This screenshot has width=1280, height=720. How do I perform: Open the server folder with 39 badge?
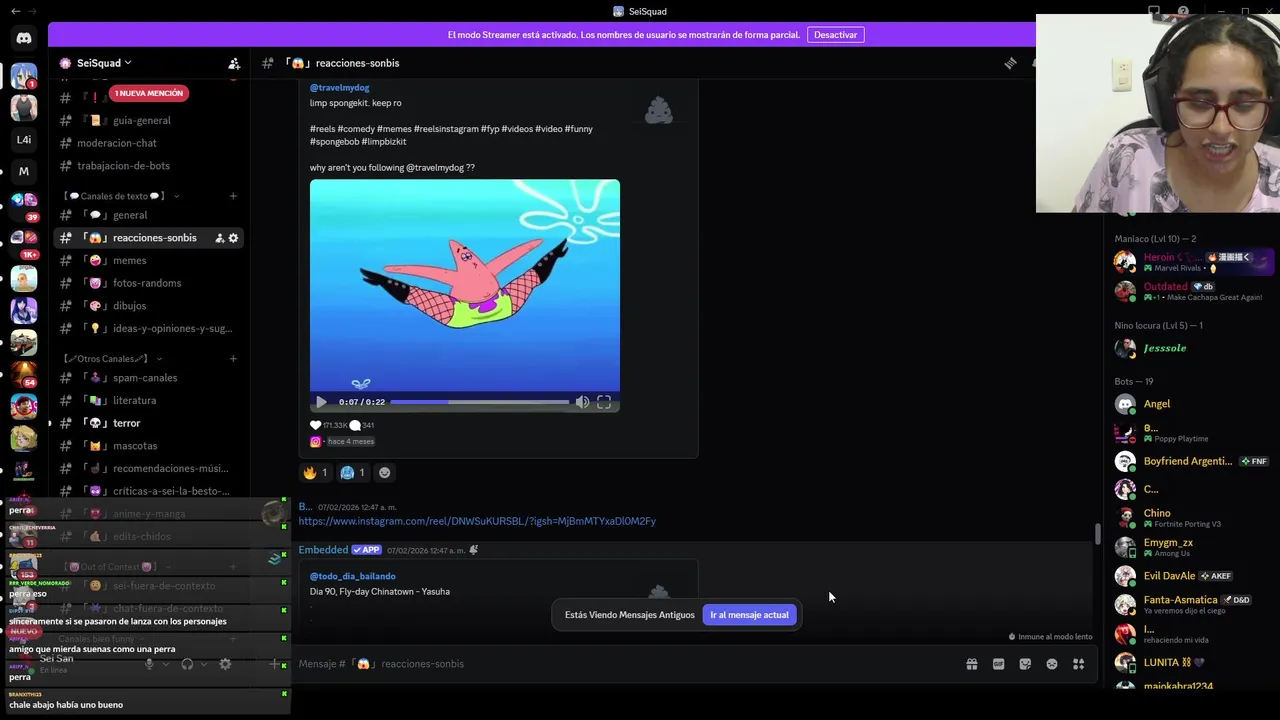[x=24, y=205]
